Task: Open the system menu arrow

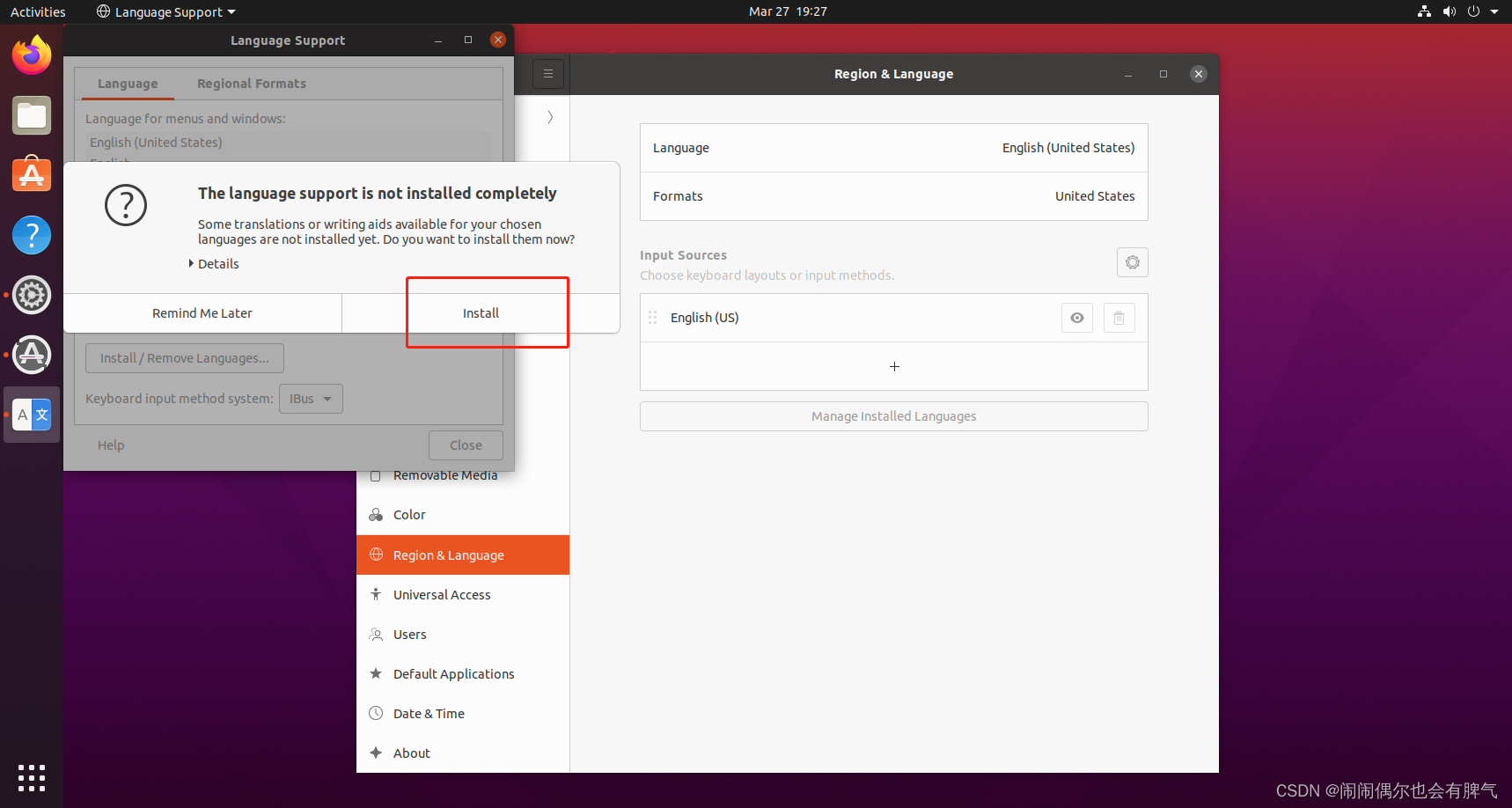Action: click(1494, 11)
